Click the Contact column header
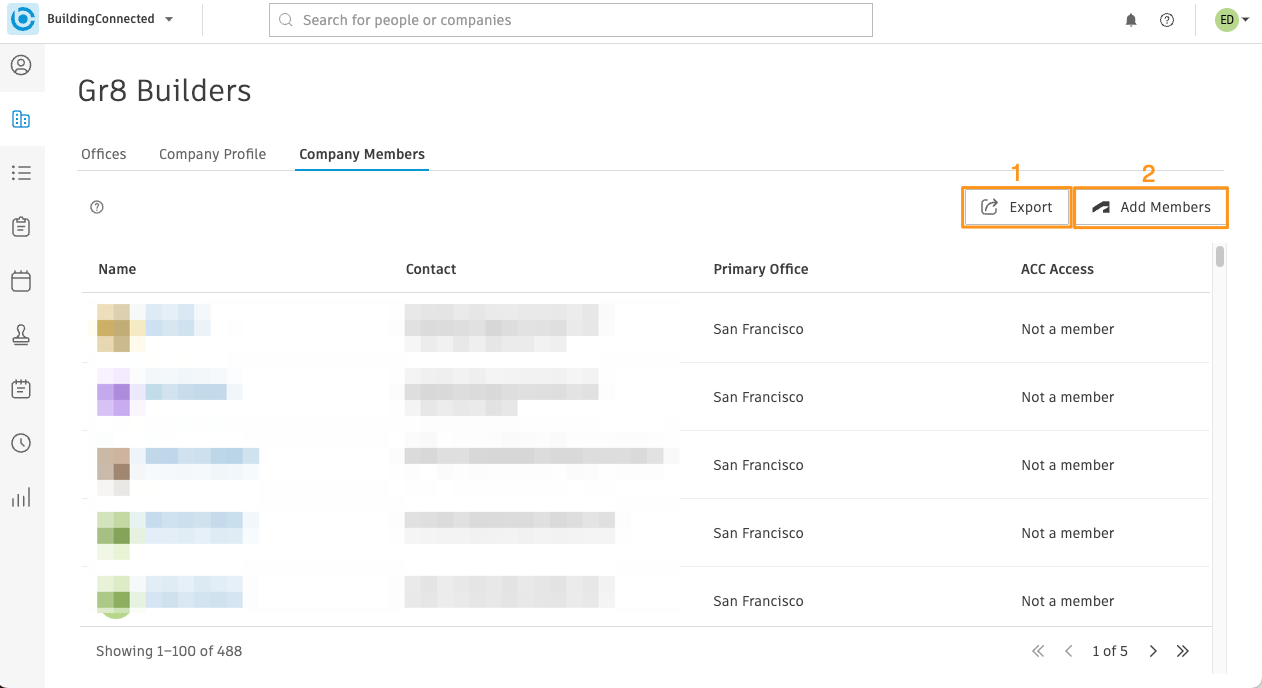This screenshot has height=688, width=1262. coord(431,269)
